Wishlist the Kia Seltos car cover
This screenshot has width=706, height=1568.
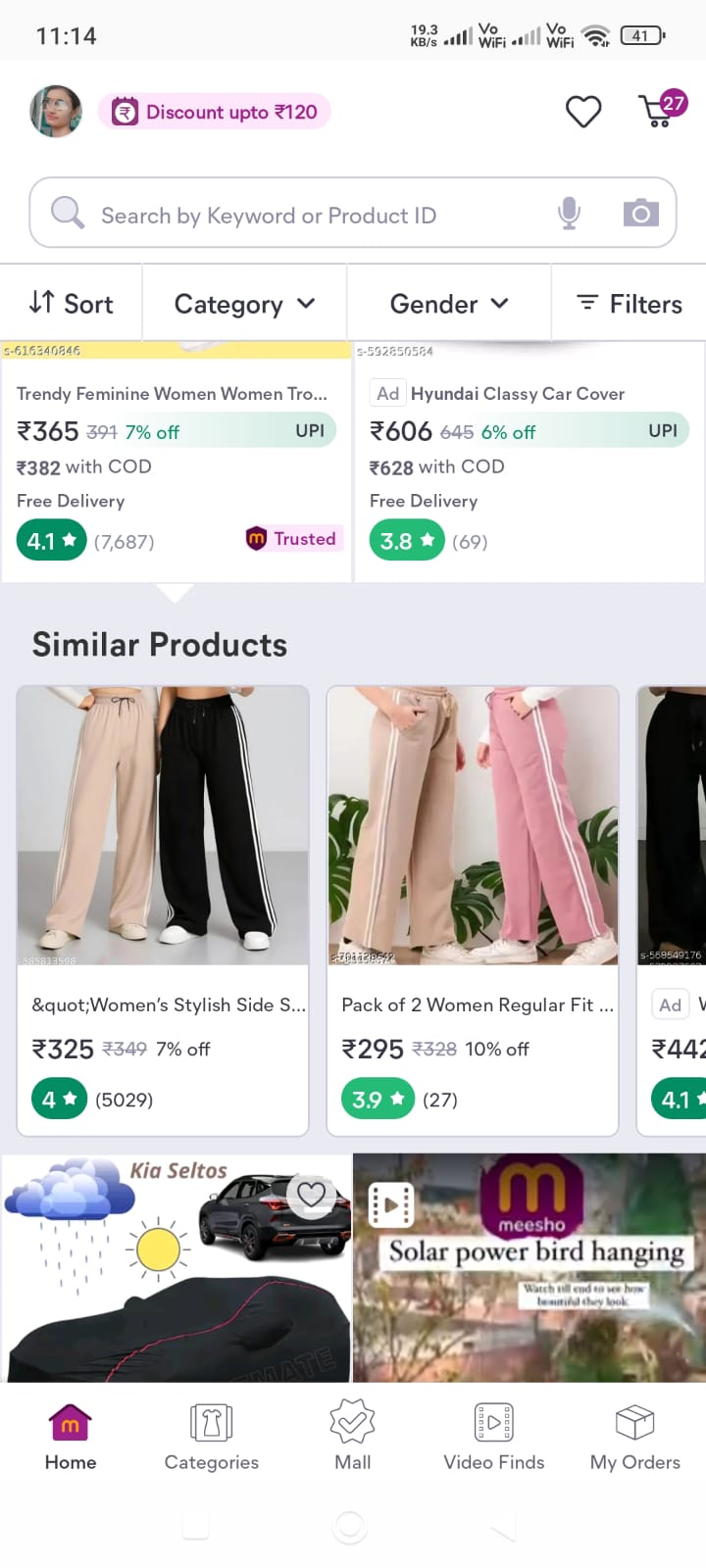point(312,1195)
